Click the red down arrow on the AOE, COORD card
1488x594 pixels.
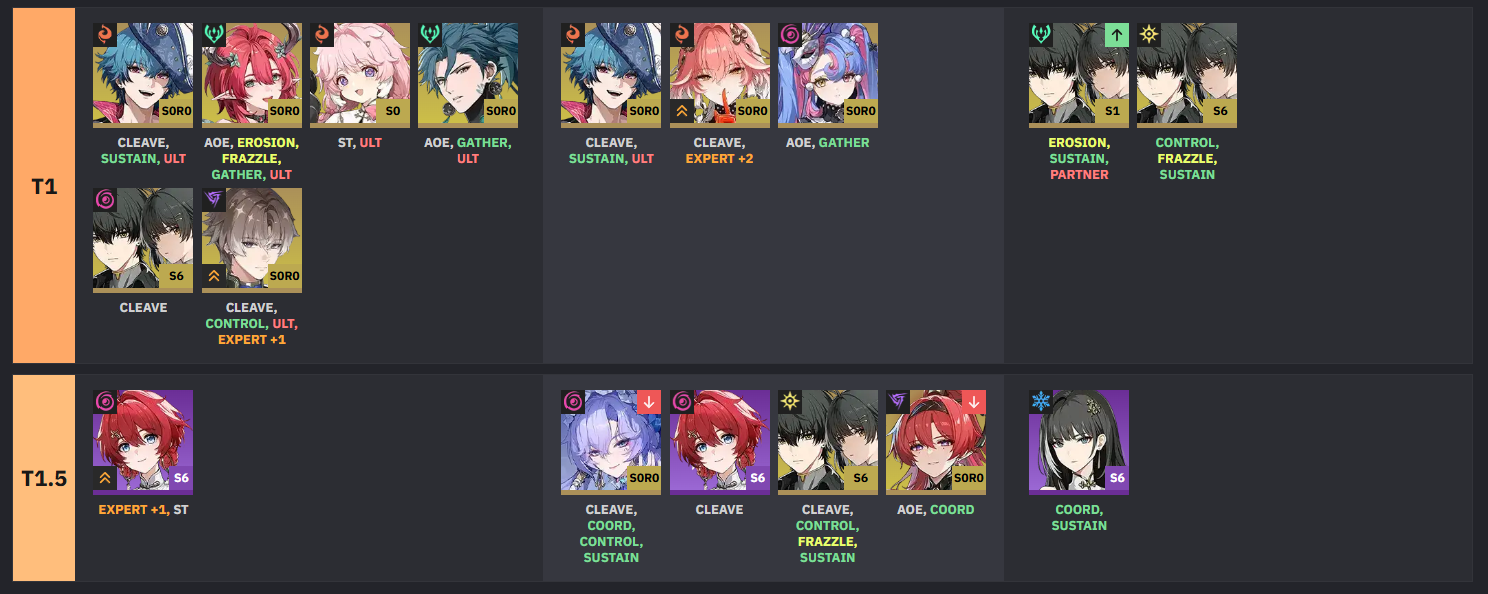tap(974, 402)
